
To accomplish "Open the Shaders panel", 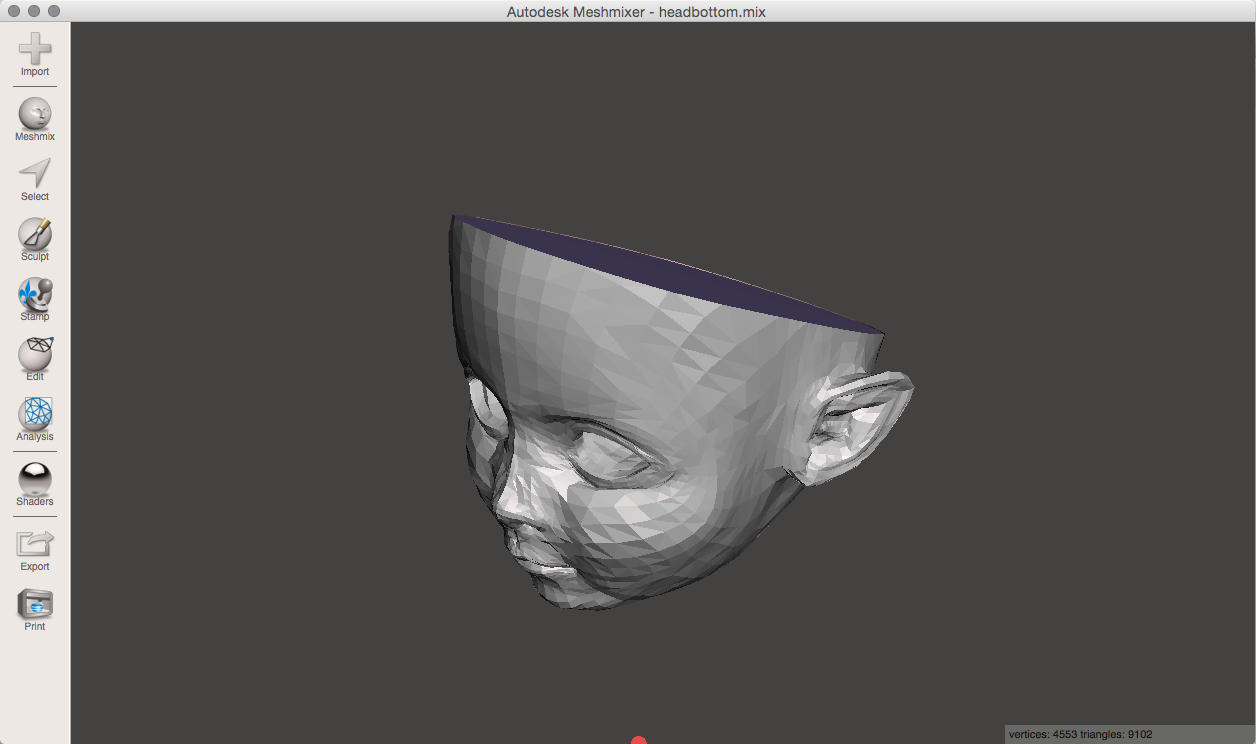I will click(35, 484).
